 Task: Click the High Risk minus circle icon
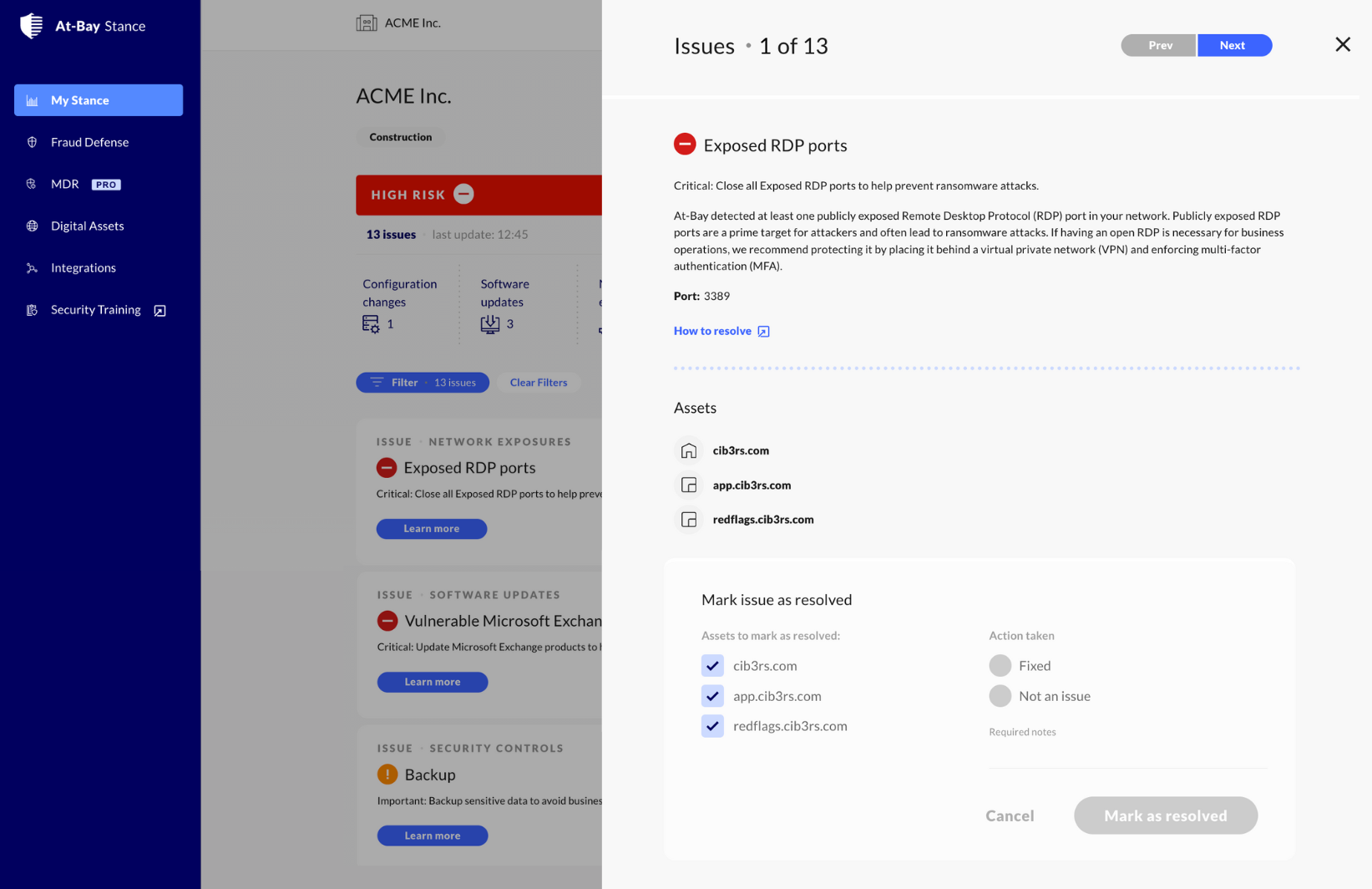tap(464, 194)
